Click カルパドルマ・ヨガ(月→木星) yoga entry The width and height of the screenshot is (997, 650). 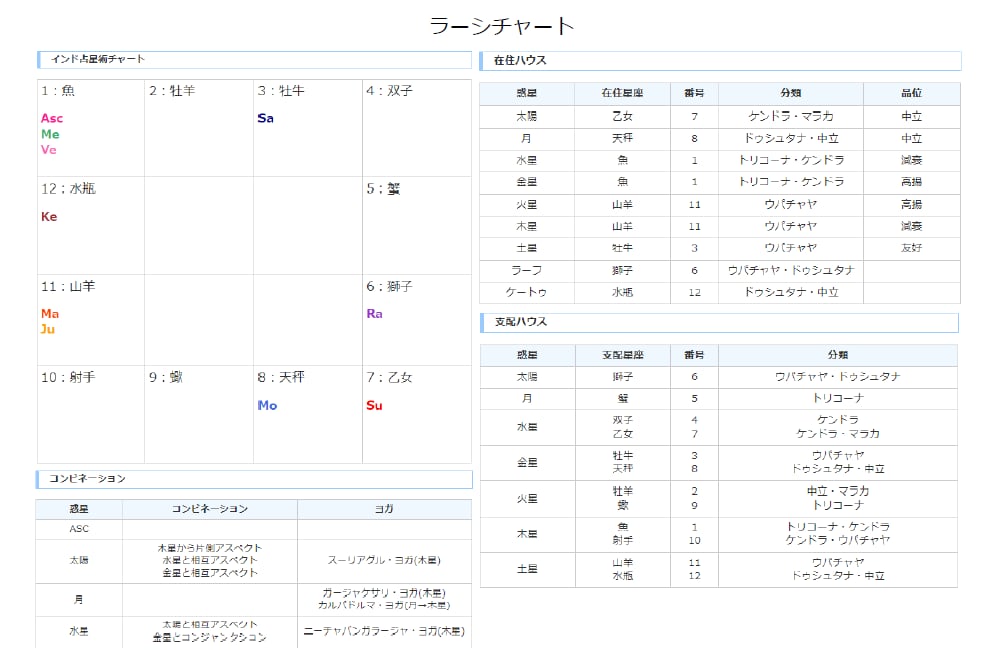click(x=384, y=605)
